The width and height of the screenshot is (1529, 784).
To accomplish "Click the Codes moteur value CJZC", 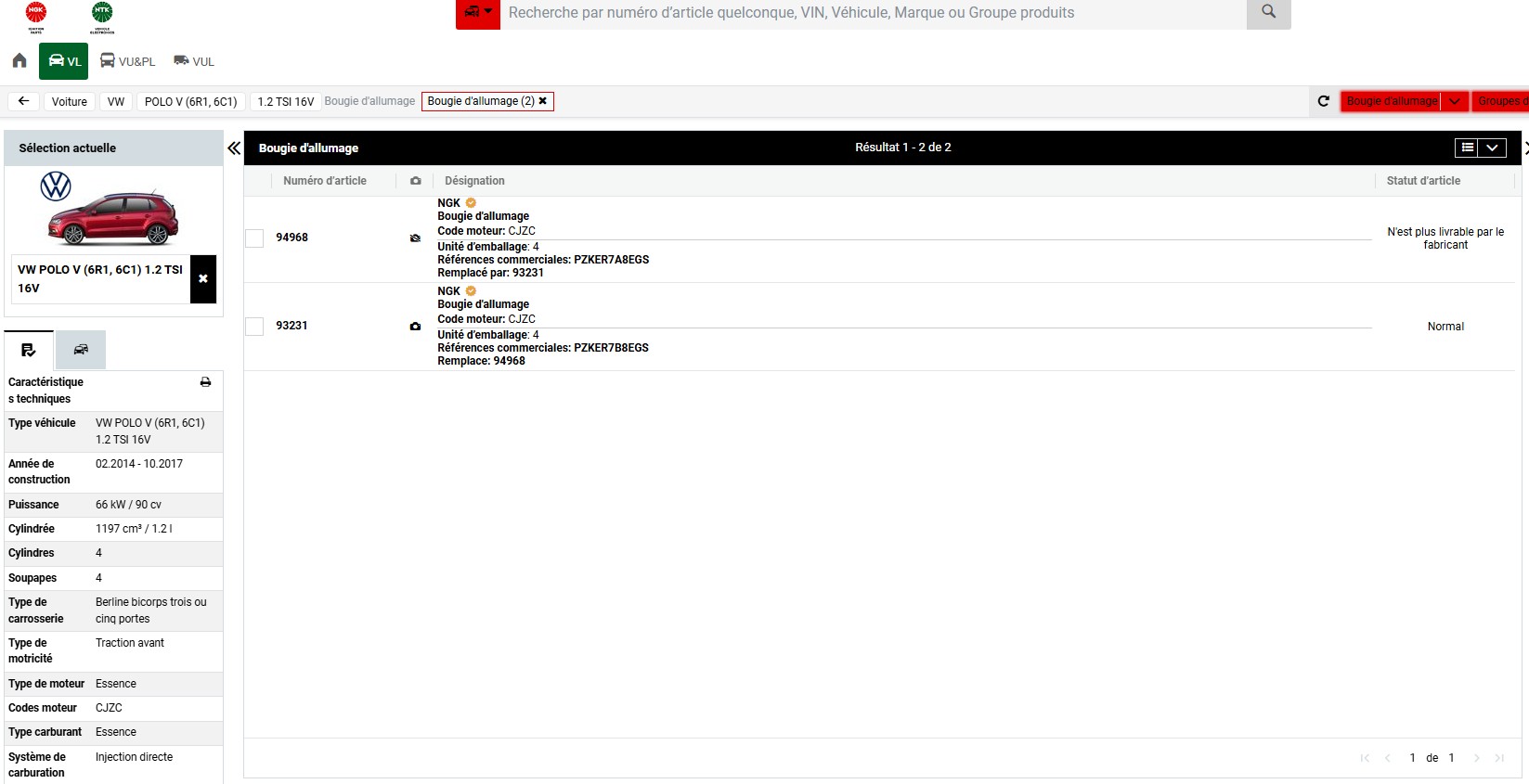I will (x=109, y=708).
